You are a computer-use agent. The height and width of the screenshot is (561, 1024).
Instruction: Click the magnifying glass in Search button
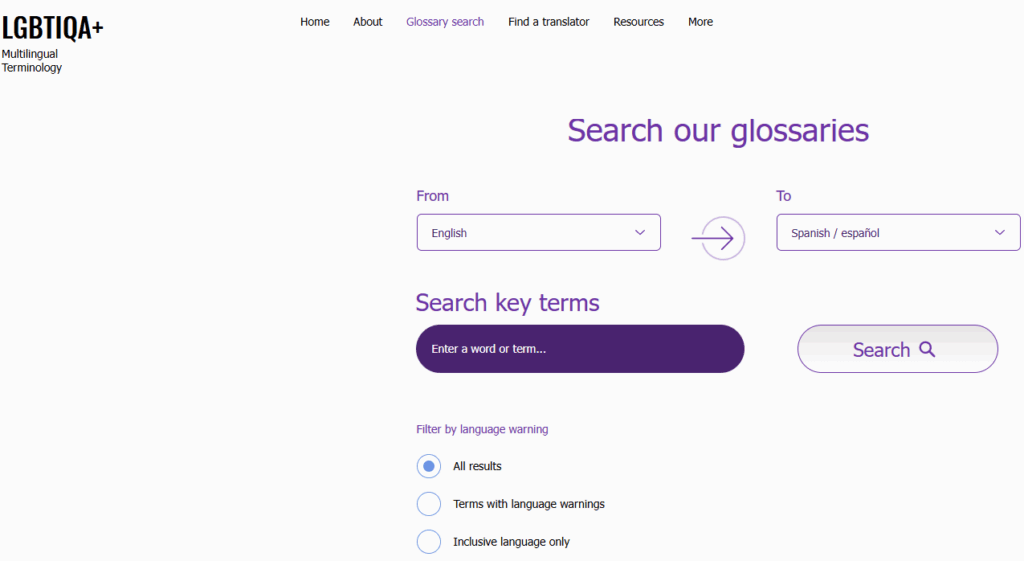pyautogui.click(x=927, y=349)
